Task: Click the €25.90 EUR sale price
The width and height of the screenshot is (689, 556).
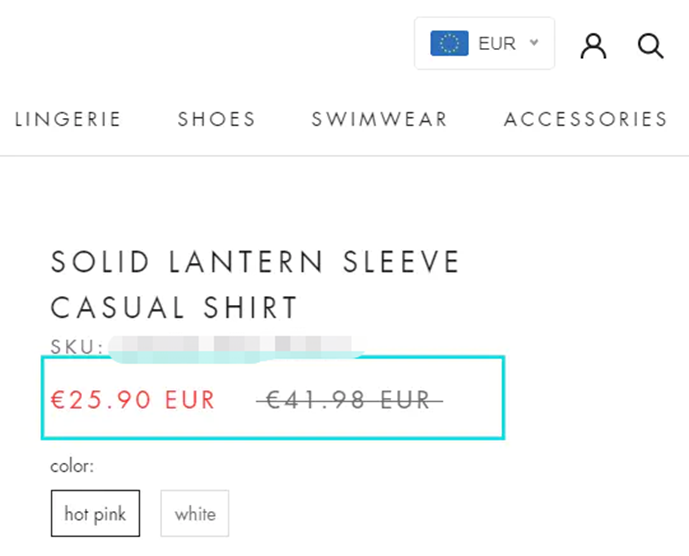Action: pyautogui.click(x=133, y=400)
